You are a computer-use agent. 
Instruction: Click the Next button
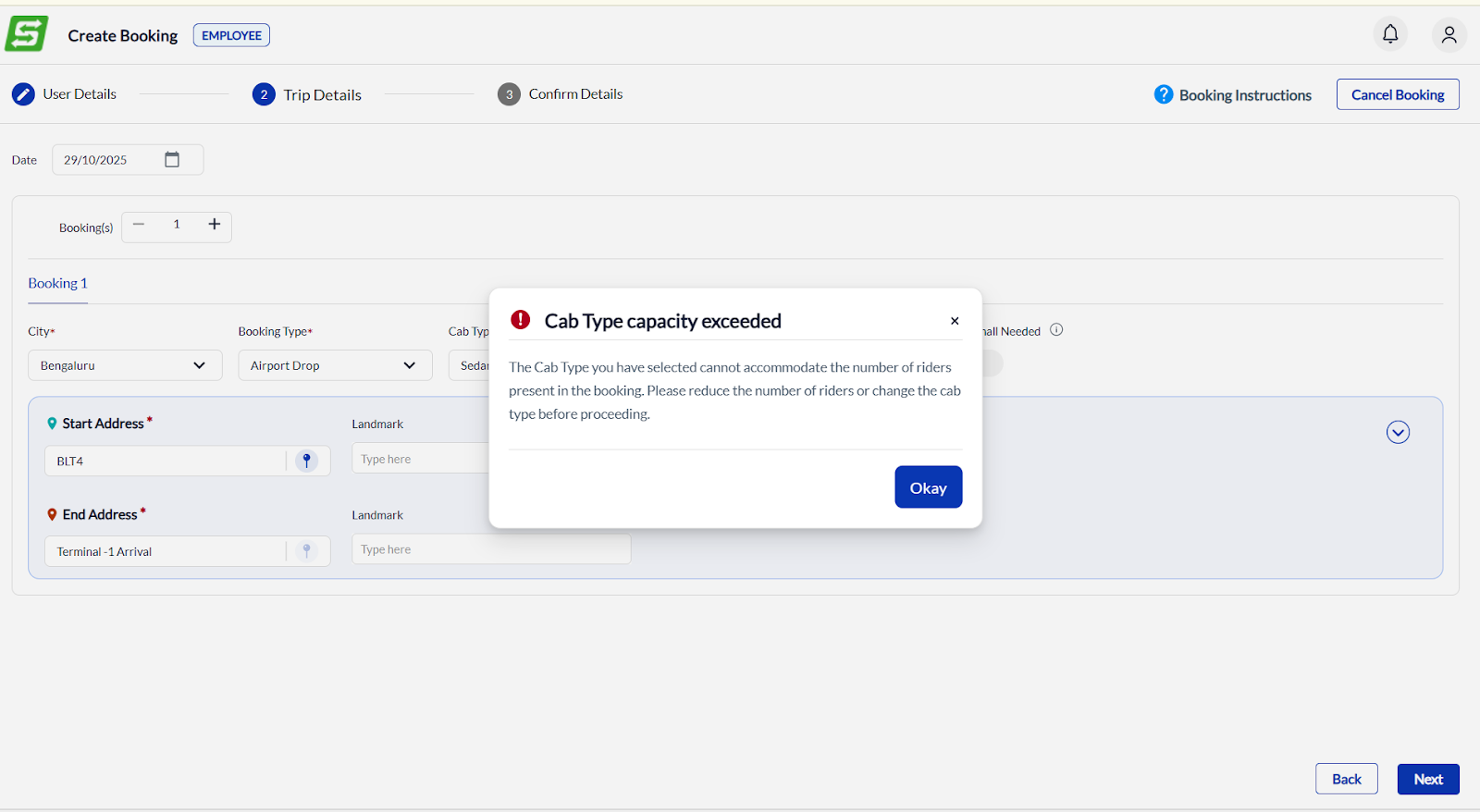tap(1427, 779)
